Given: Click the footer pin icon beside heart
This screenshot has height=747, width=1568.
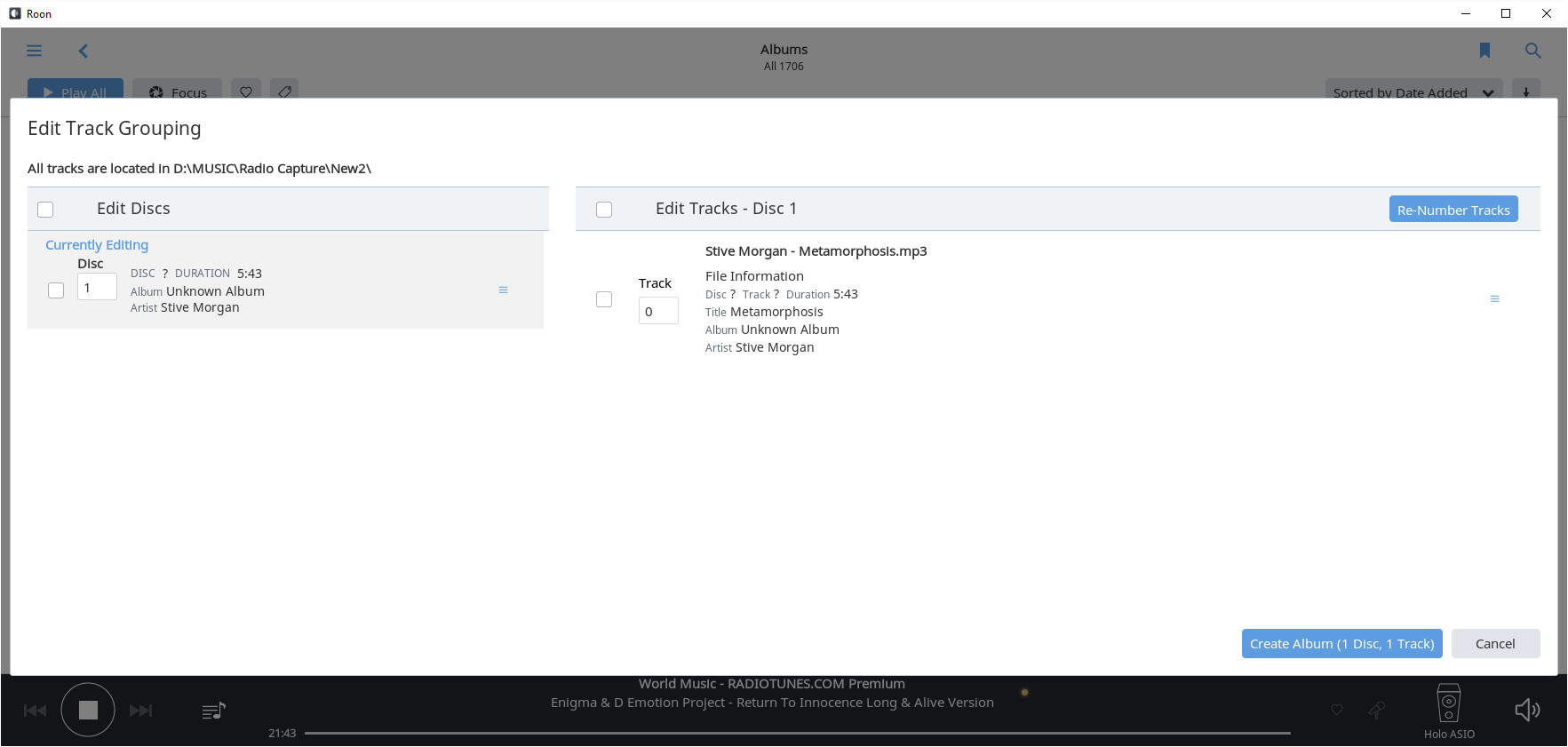Looking at the screenshot, I should (x=1376, y=710).
